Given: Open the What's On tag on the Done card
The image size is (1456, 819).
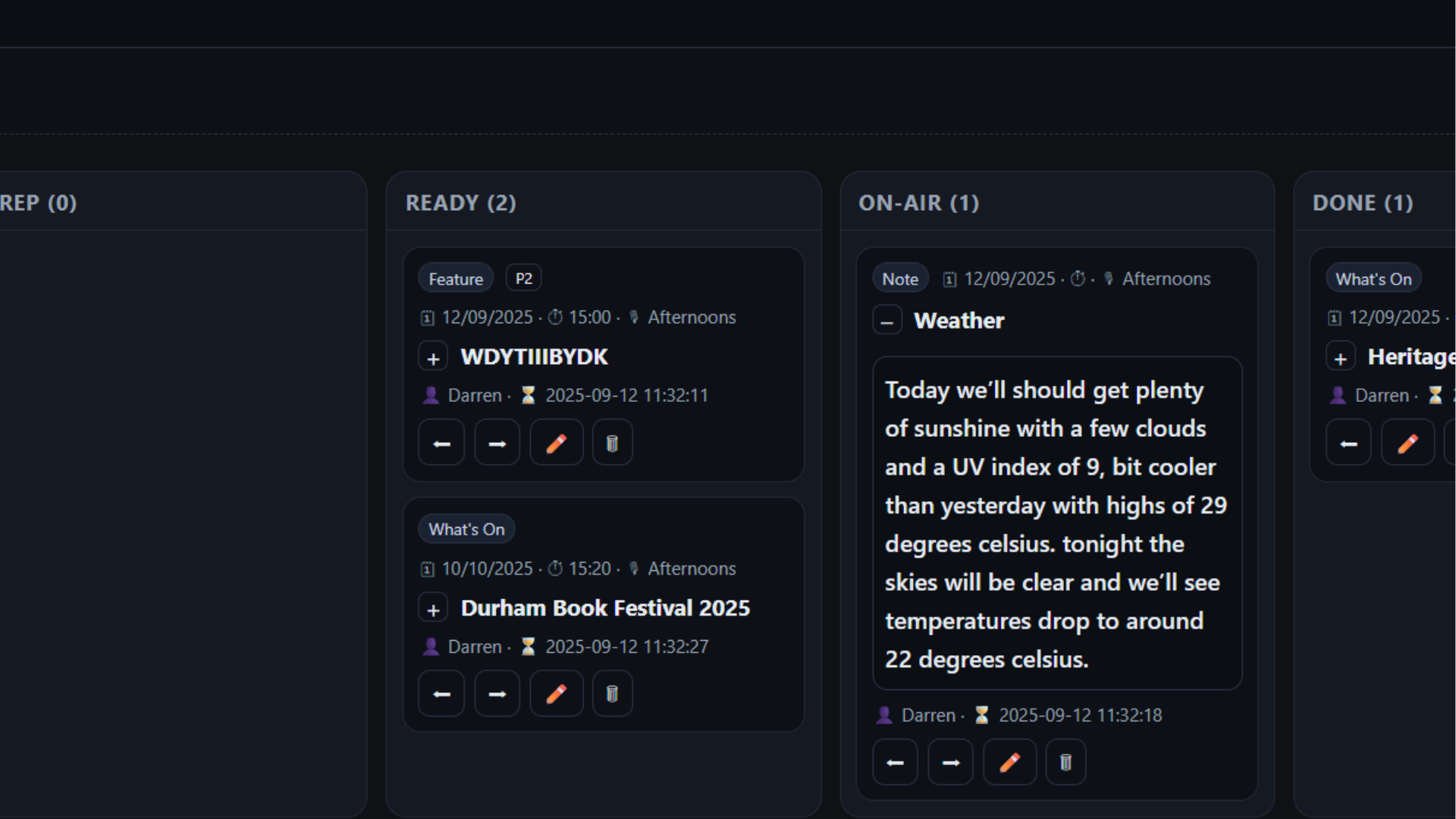Looking at the screenshot, I should tap(1373, 278).
